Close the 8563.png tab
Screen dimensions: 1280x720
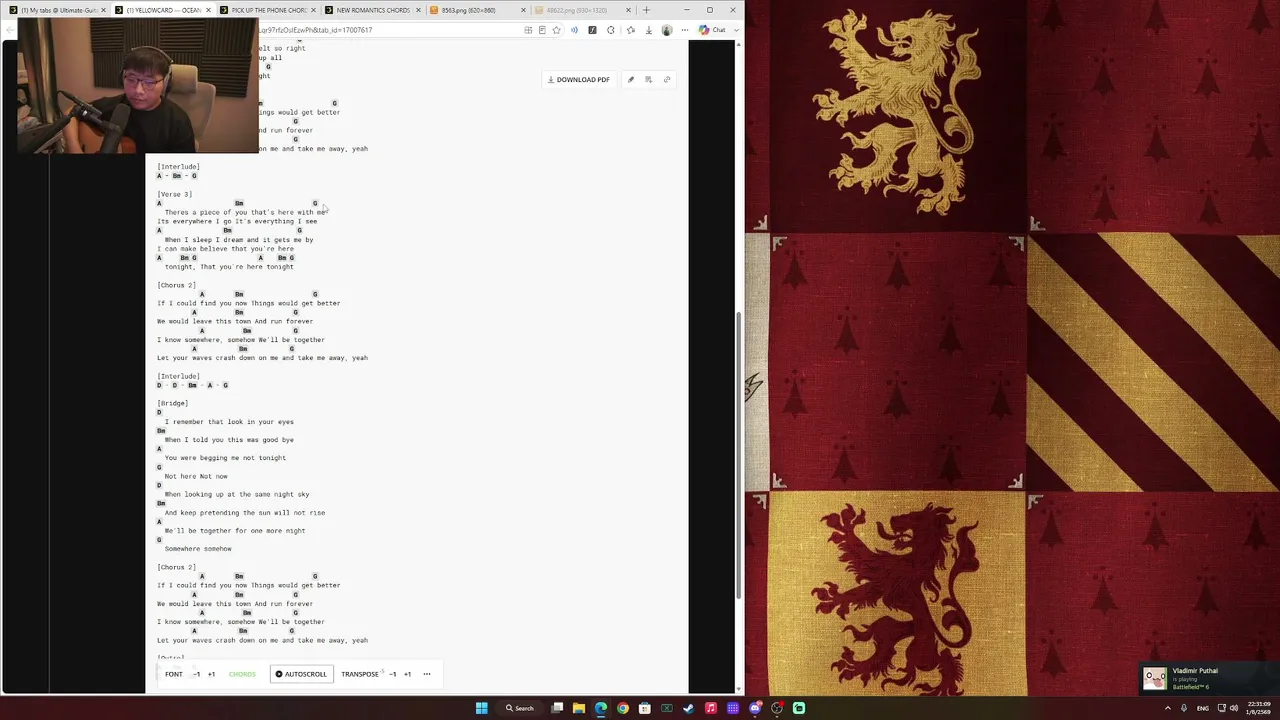pos(524,10)
